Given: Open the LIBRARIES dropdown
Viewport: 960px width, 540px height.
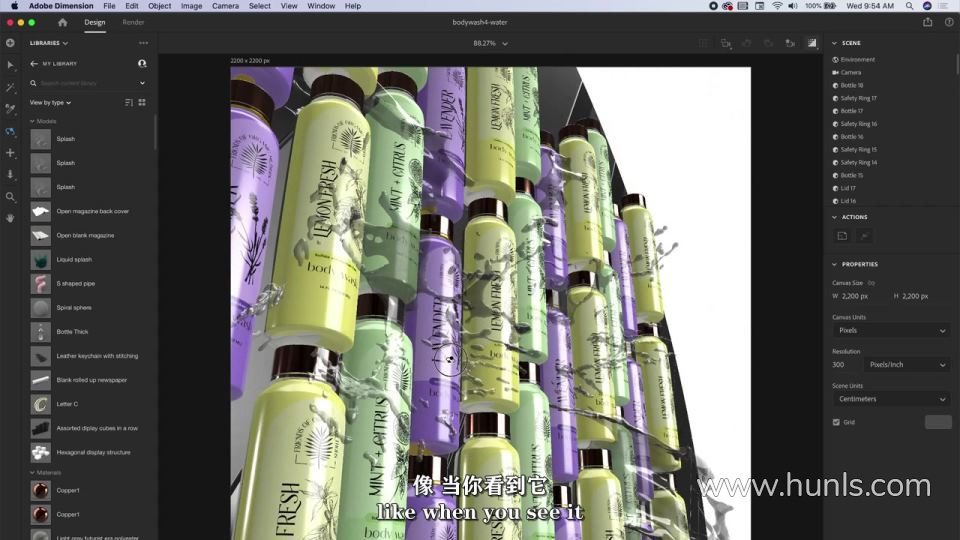Looking at the screenshot, I should click(x=49, y=43).
